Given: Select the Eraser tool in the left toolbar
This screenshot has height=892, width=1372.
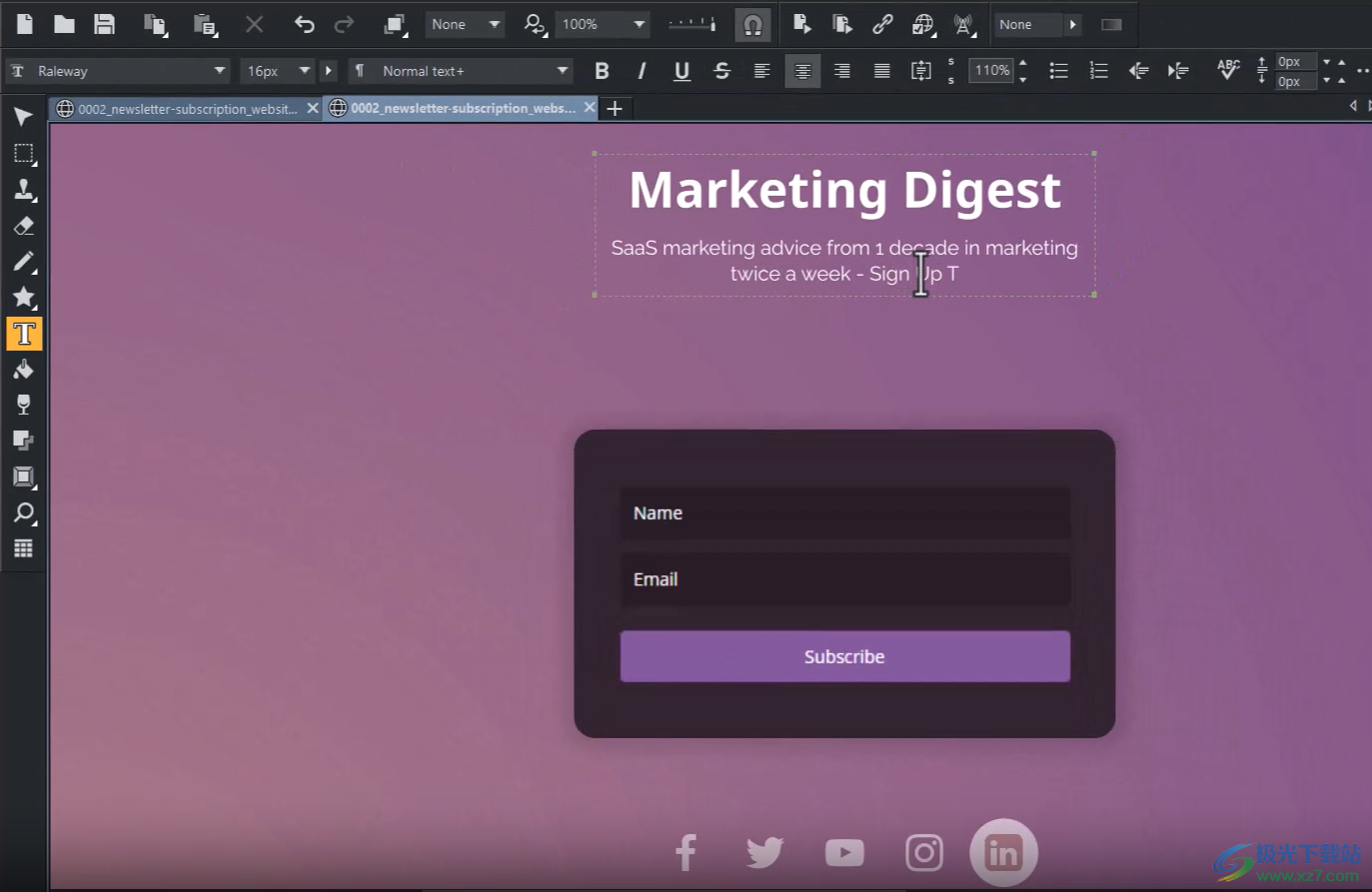Looking at the screenshot, I should point(24,226).
